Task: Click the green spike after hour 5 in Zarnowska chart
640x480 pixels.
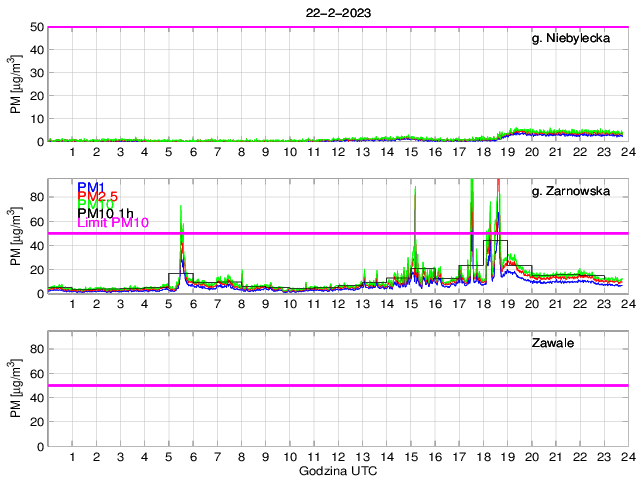Action: coord(181,210)
